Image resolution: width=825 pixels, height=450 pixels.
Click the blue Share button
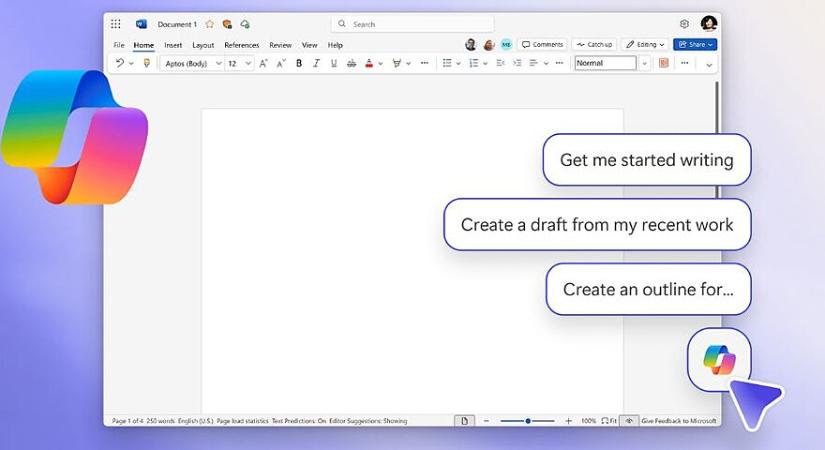[x=695, y=45]
